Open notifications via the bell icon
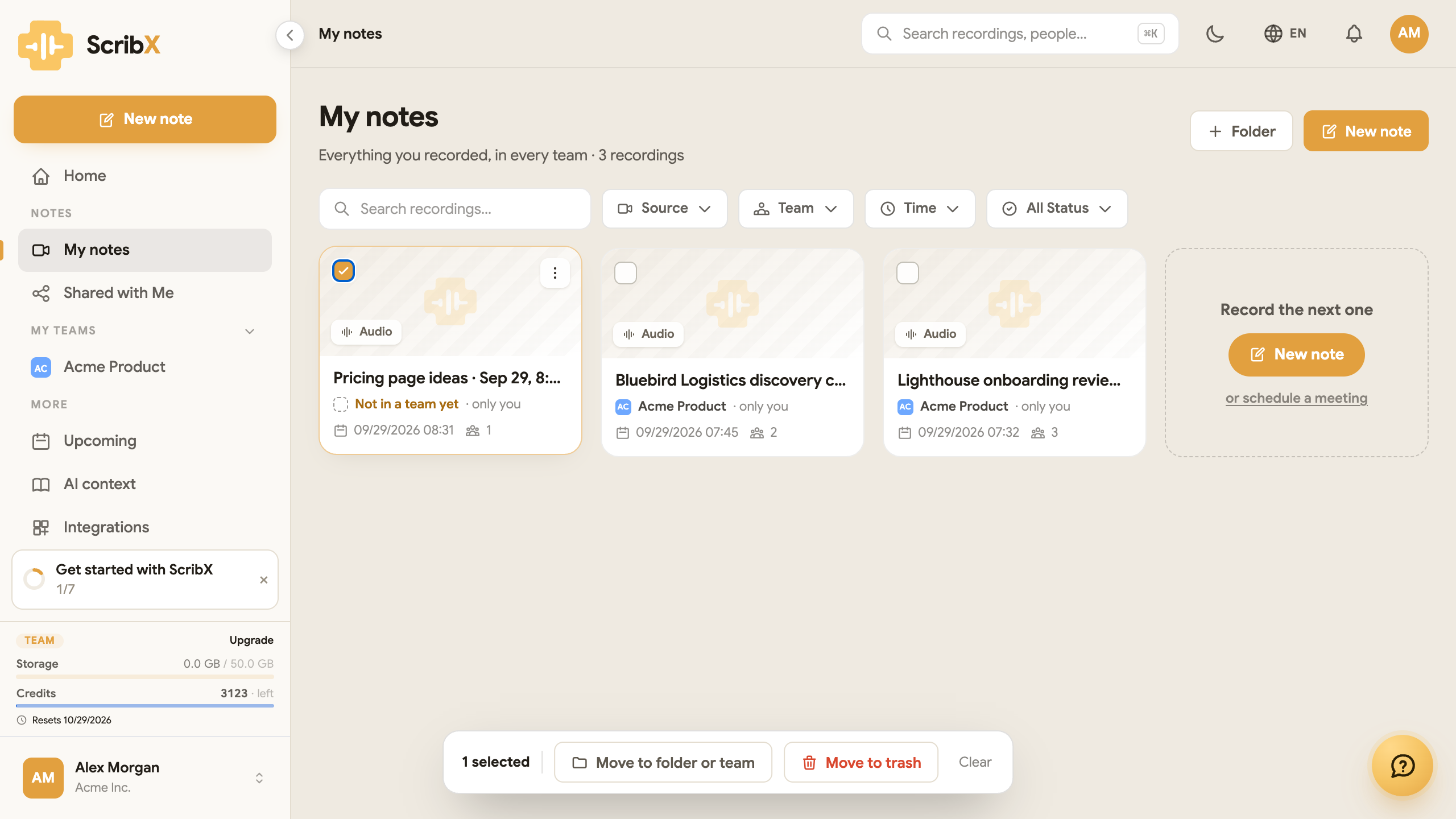Screen dimensions: 1456x819 coord(1354,34)
